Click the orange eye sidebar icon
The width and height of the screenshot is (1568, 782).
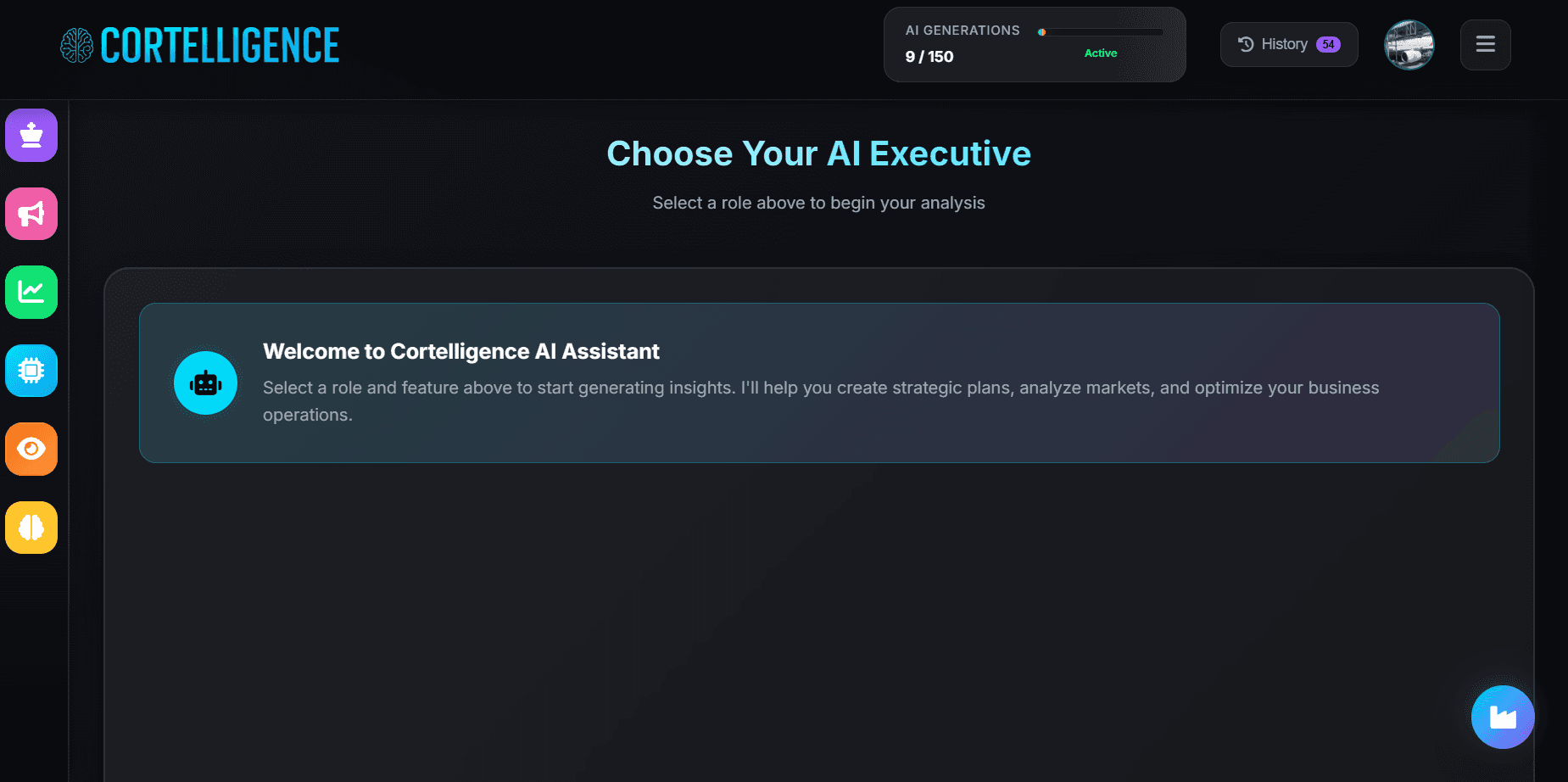(x=31, y=449)
